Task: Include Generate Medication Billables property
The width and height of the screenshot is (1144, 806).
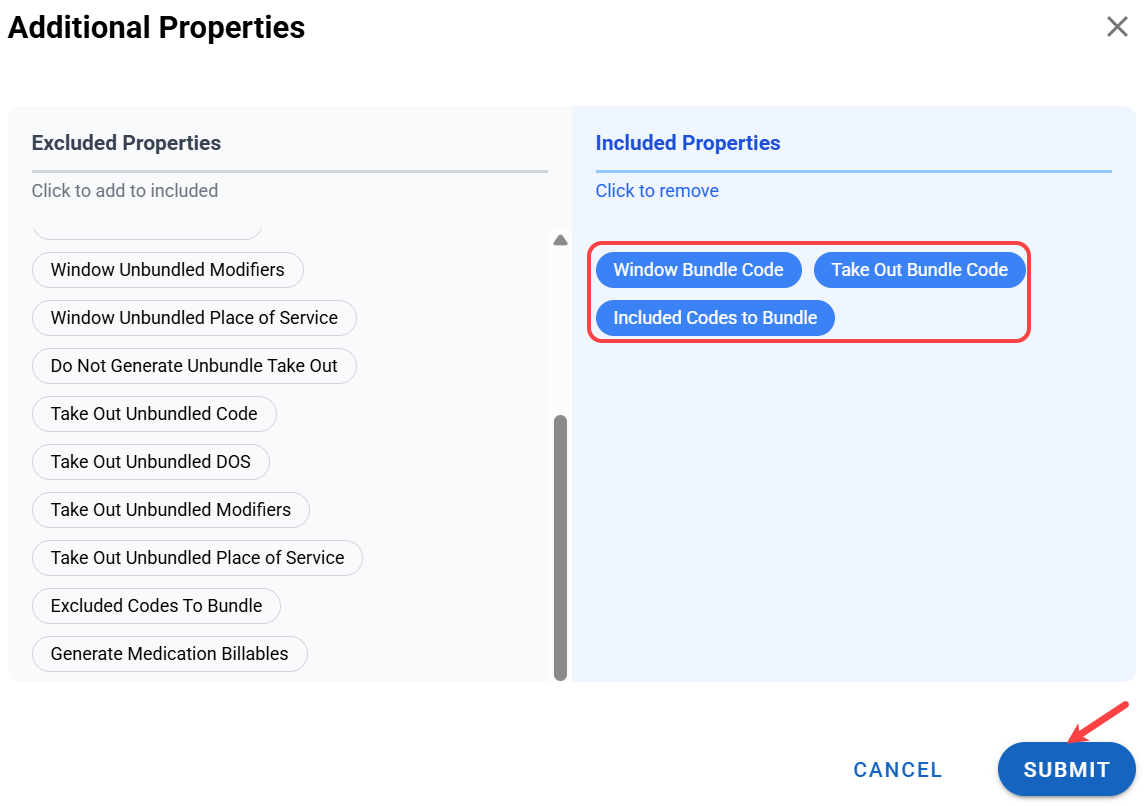Action: coord(169,654)
